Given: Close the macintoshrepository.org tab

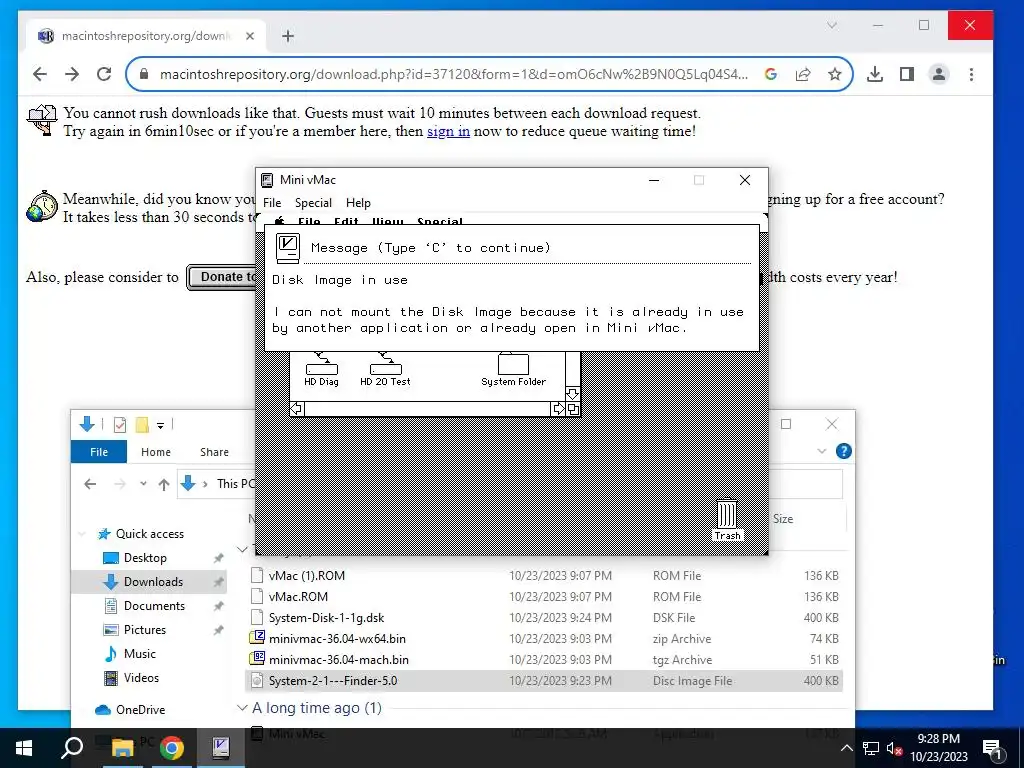Looking at the screenshot, I should (249, 36).
